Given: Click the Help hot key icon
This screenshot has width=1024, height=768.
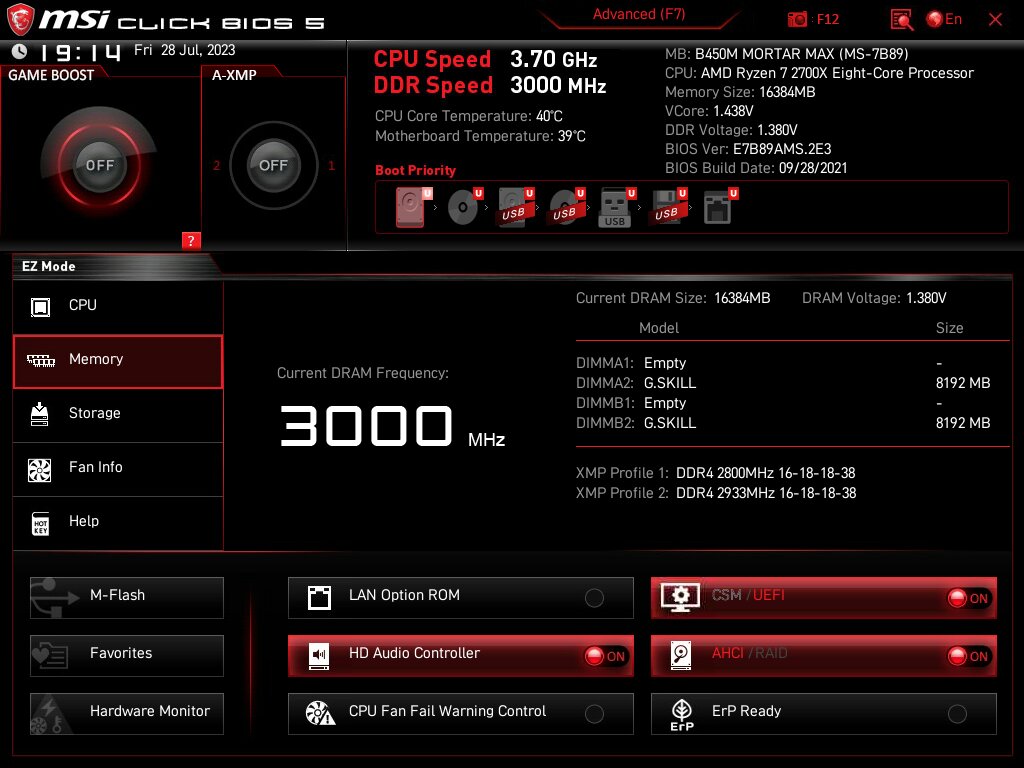Looking at the screenshot, I should 40,524.
